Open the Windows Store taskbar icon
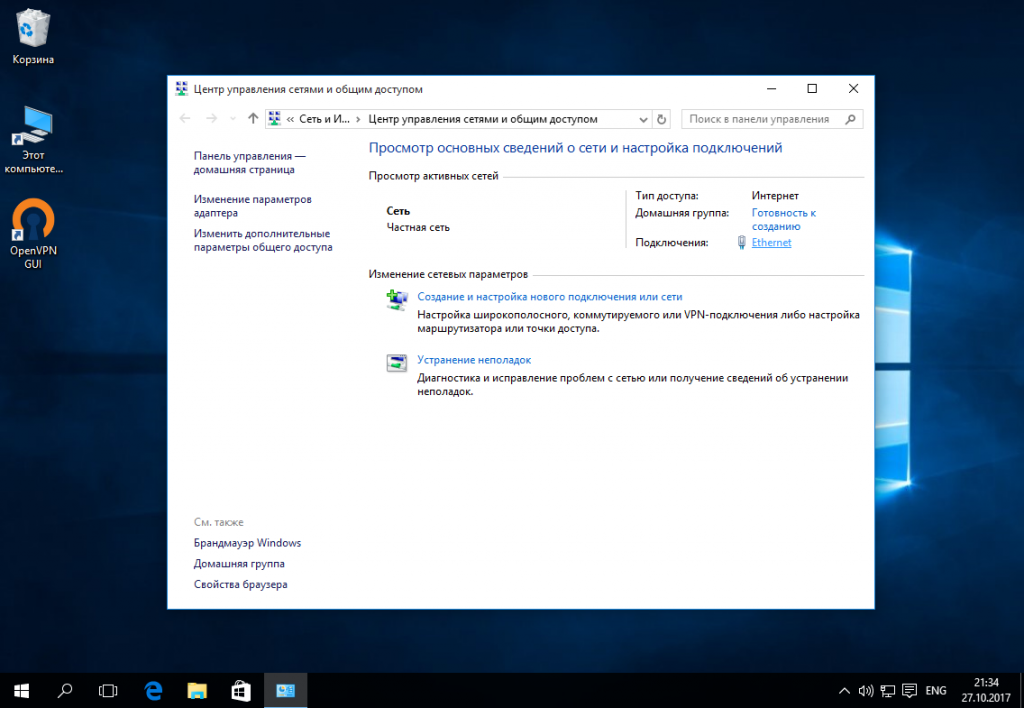 coord(240,690)
